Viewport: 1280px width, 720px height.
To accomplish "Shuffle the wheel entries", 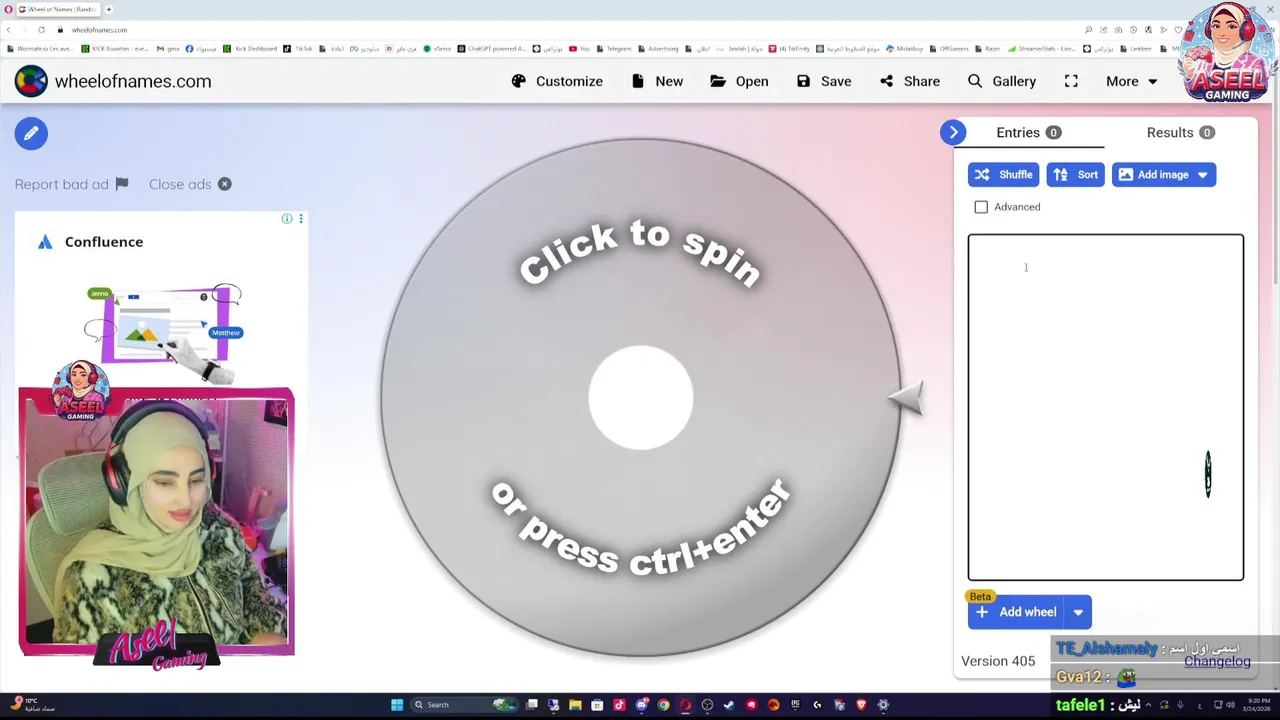I will point(1003,174).
